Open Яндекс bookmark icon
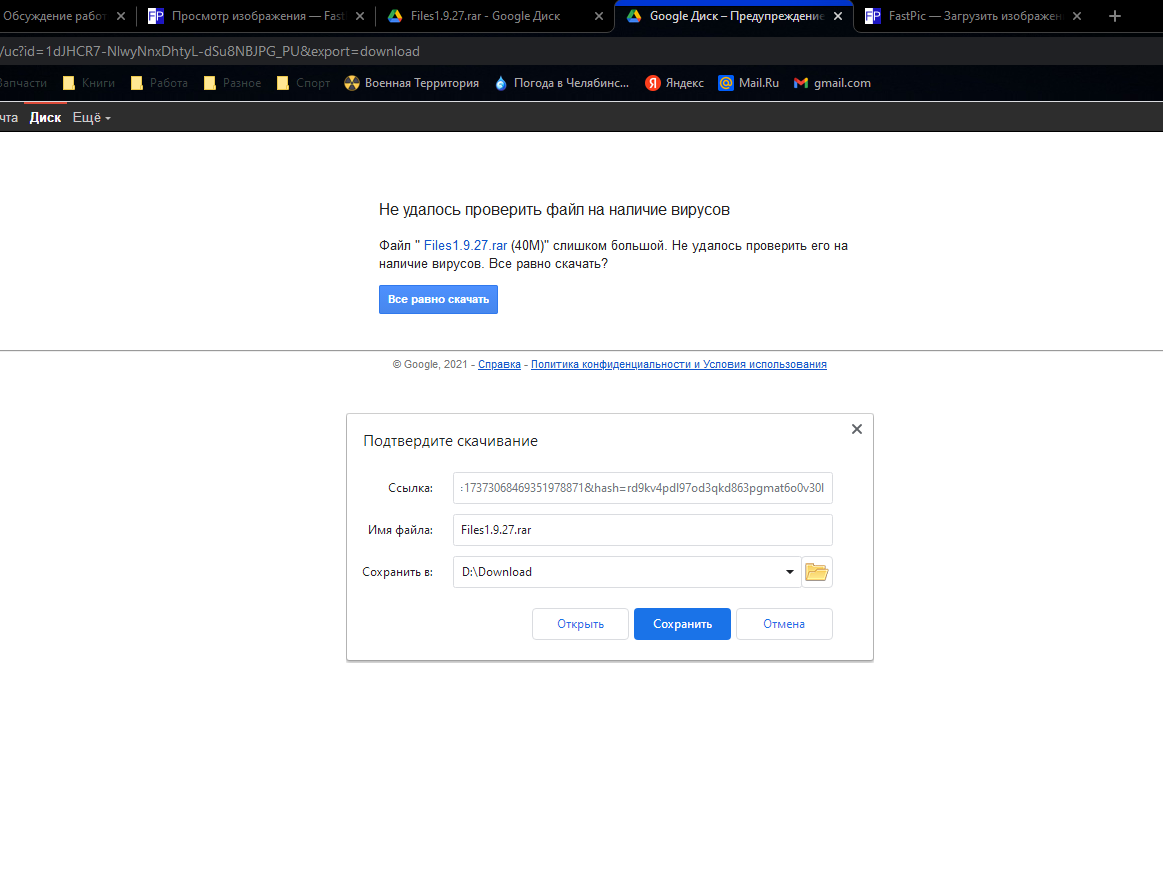The image size is (1163, 894). 653,83
